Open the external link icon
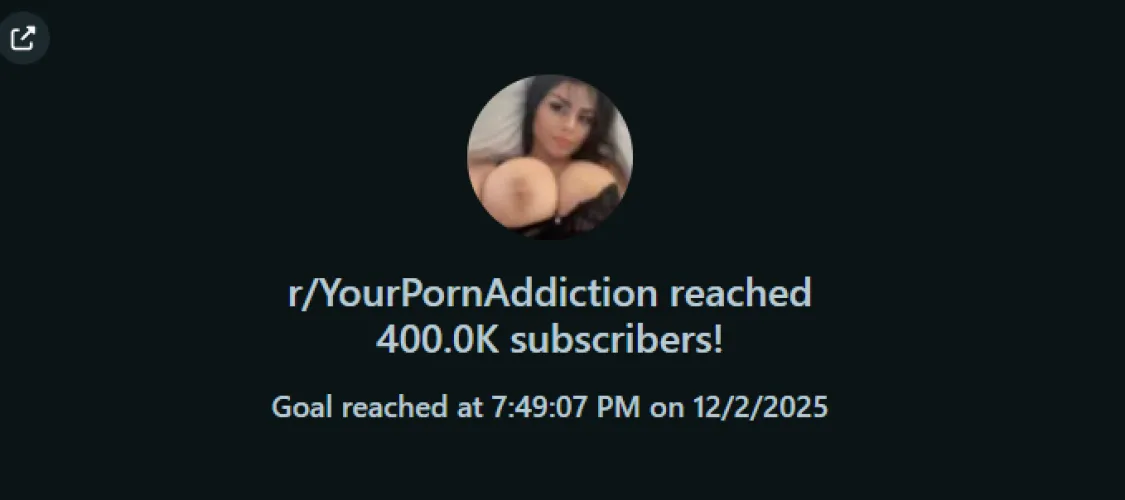 (x=23, y=38)
